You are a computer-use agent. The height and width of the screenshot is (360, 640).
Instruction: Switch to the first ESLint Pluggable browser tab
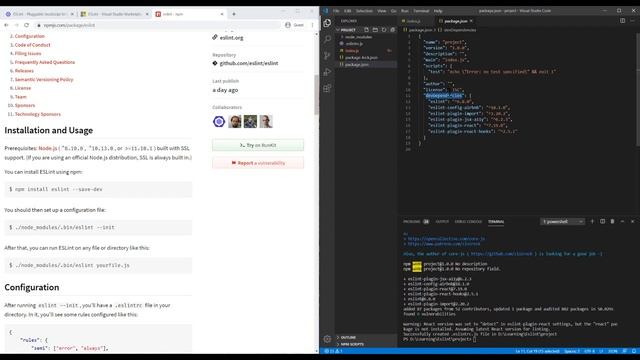click(39, 14)
